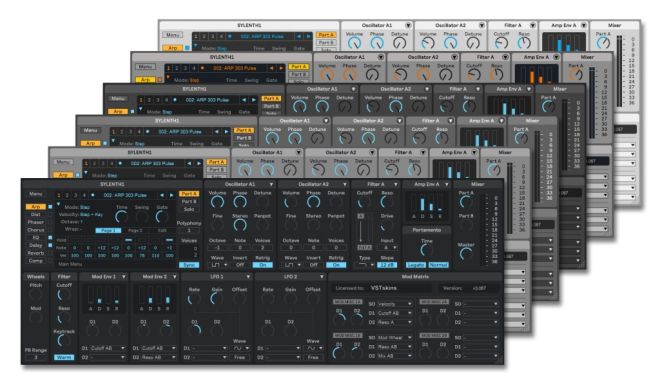Go to next preset in dark front window
This screenshot has width=660, height=385.
[171, 195]
